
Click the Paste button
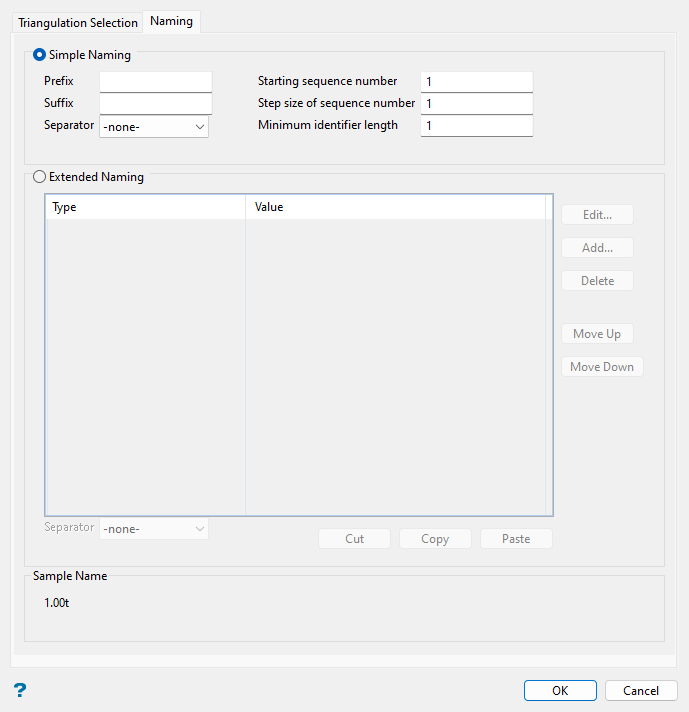[x=516, y=539]
